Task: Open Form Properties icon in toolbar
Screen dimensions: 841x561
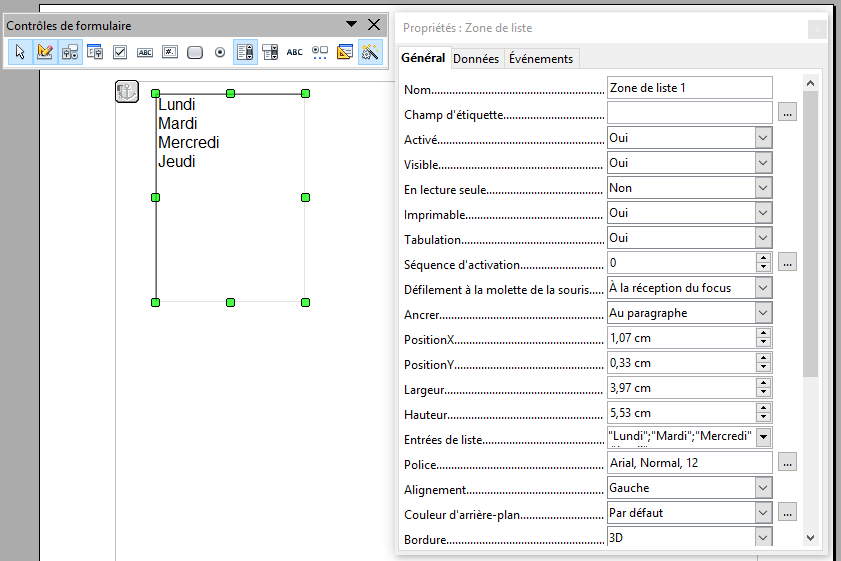Action: click(95, 52)
